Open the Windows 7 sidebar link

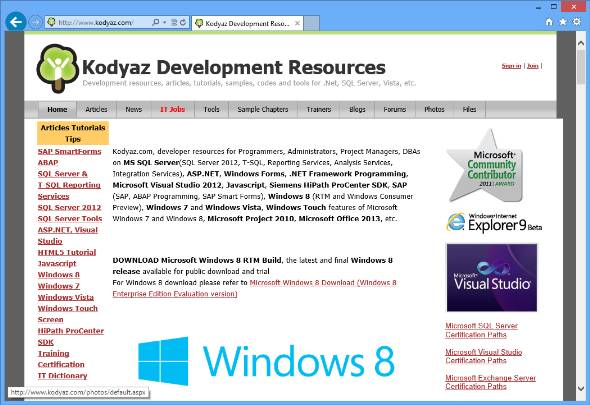coord(59,286)
